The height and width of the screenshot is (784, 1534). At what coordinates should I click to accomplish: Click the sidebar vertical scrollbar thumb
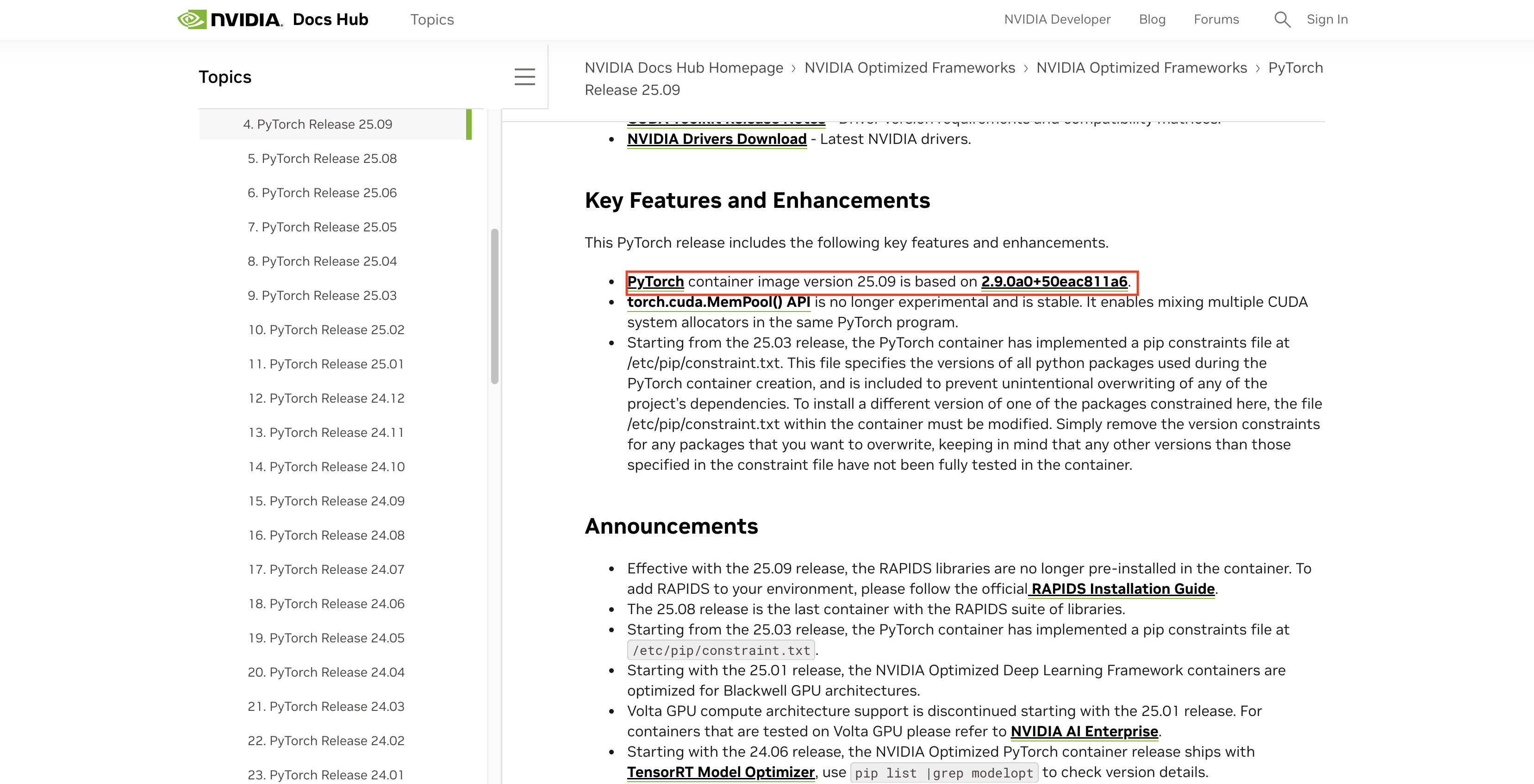tap(494, 306)
